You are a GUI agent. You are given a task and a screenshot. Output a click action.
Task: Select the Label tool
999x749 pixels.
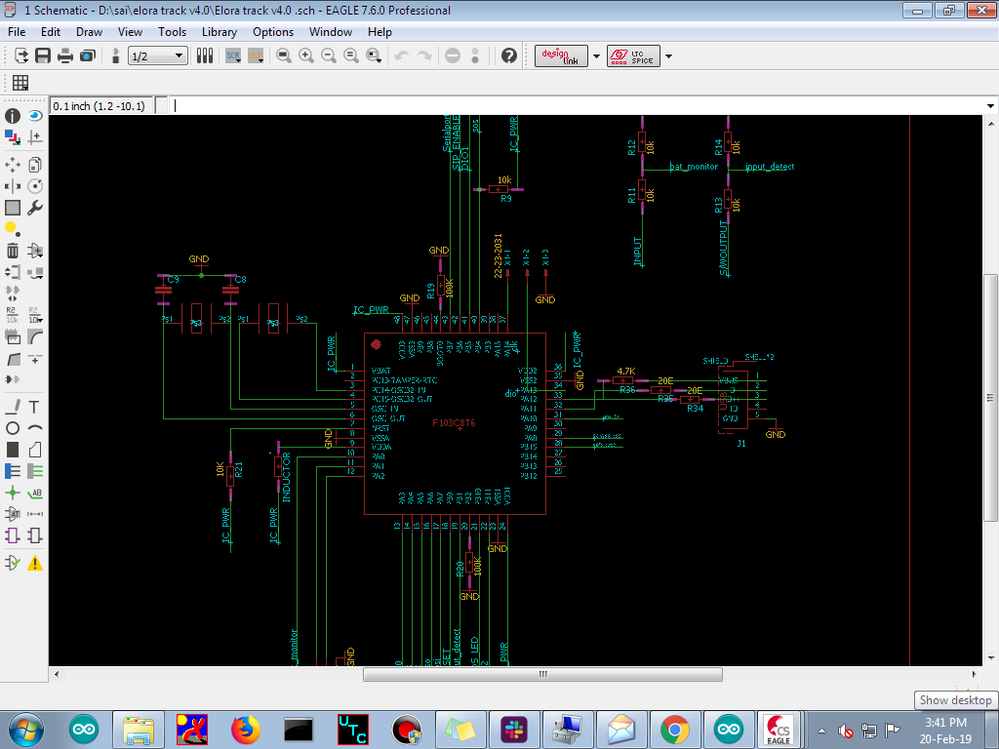35,492
